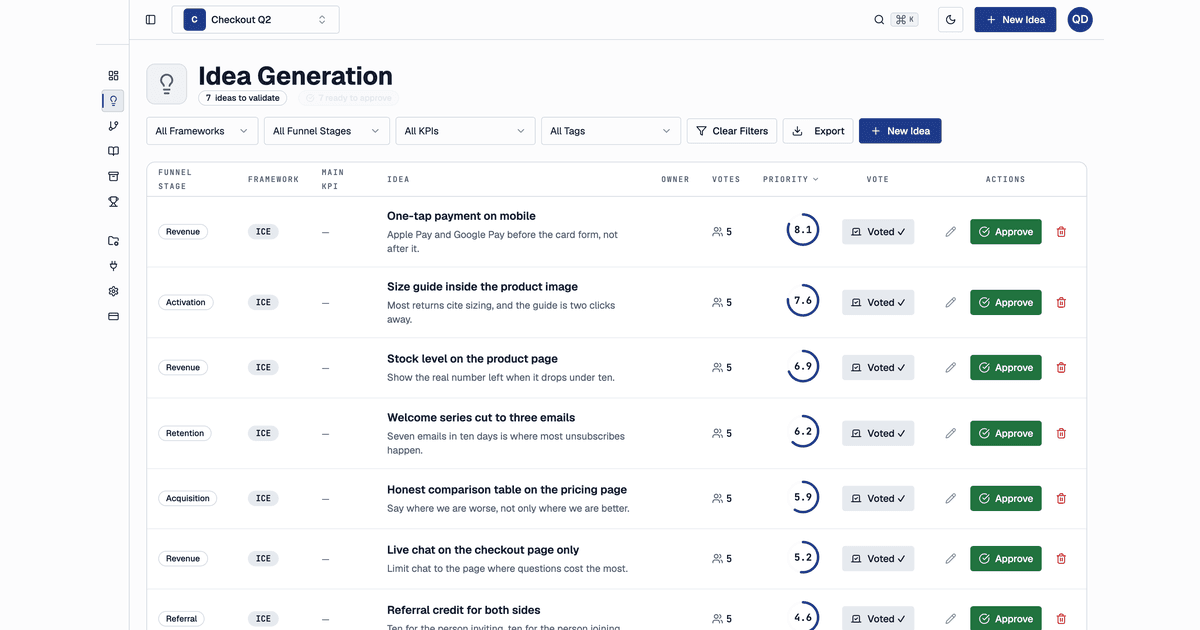This screenshot has height=630, width=1200.
Task: Toggle the Voted button for "Stock level on the product page"
Action: click(878, 367)
